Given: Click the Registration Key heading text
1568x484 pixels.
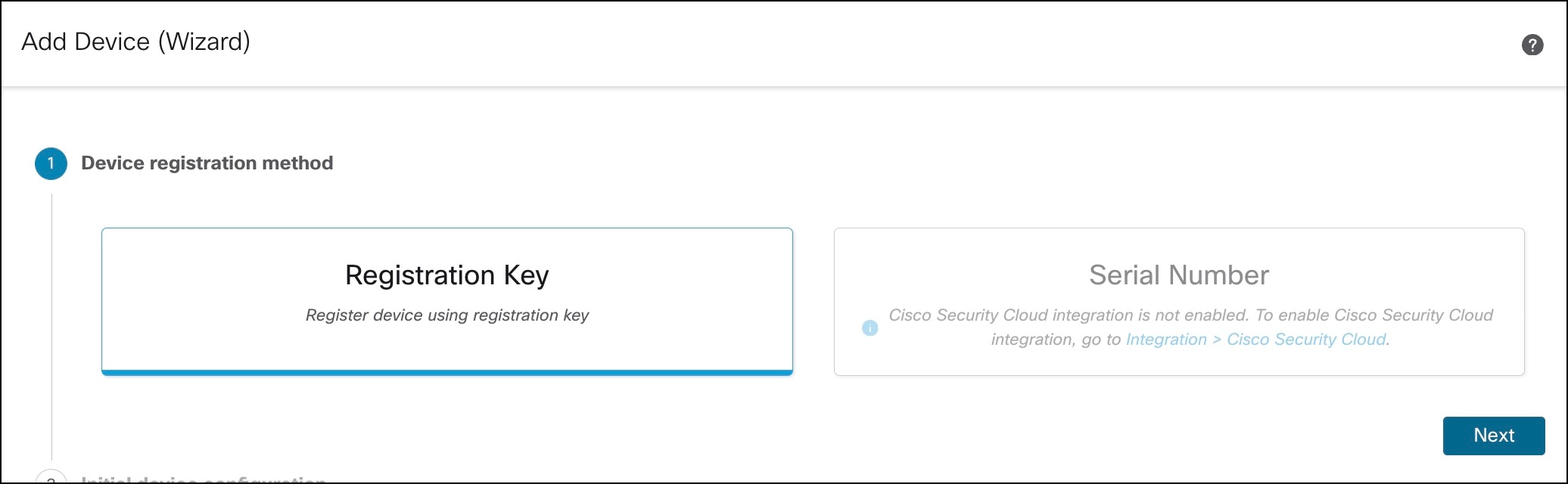Looking at the screenshot, I should pyautogui.click(x=446, y=275).
